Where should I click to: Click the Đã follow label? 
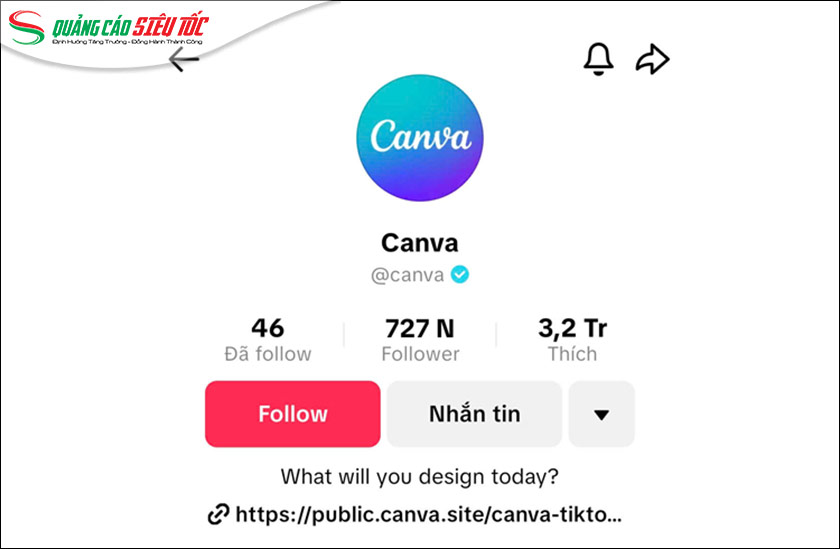pos(268,354)
